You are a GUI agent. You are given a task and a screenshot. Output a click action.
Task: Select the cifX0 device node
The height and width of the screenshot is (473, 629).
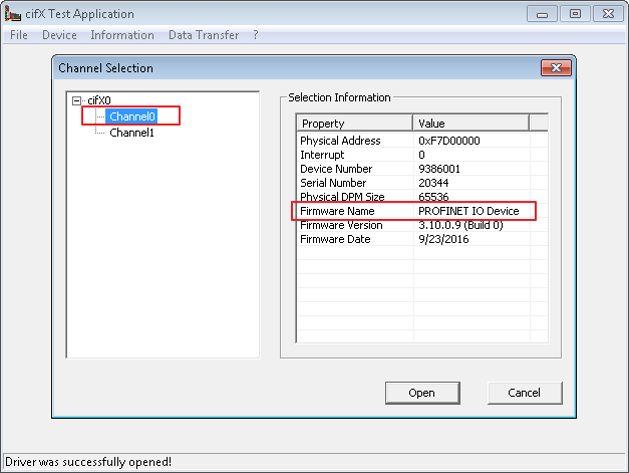tap(99, 100)
